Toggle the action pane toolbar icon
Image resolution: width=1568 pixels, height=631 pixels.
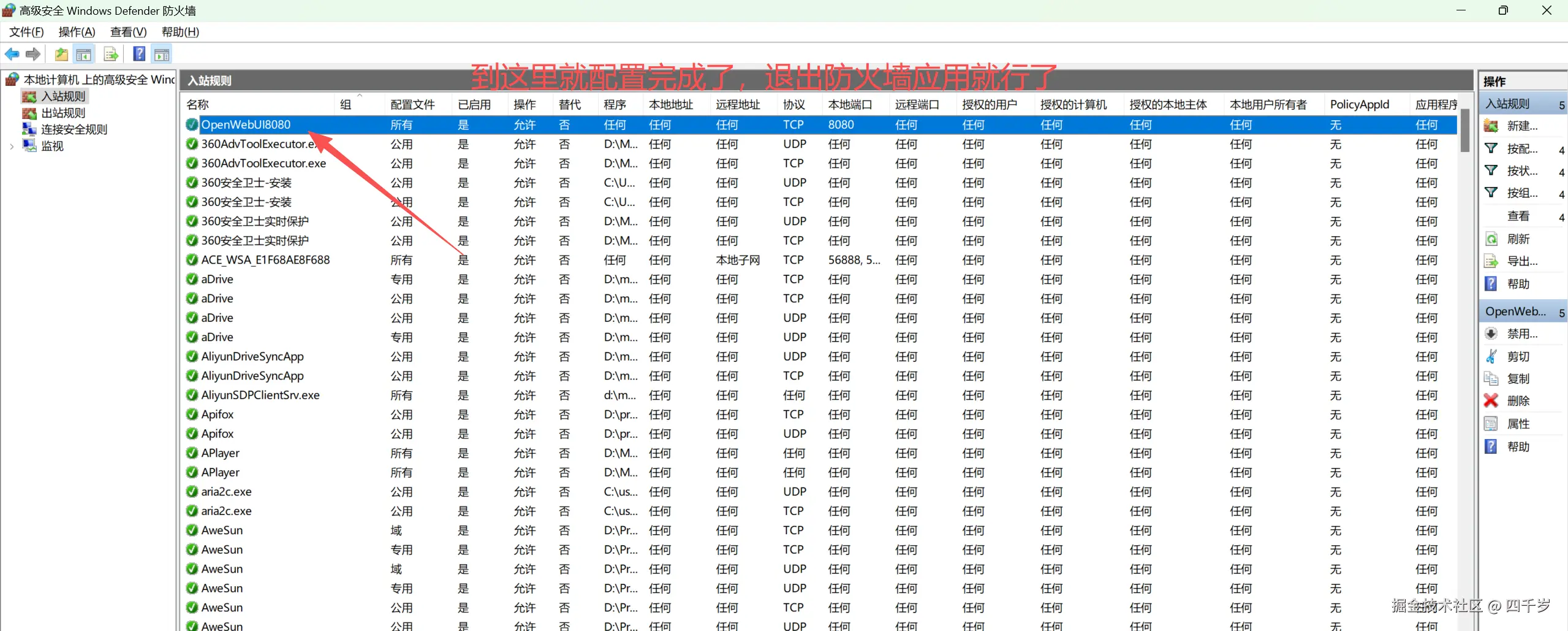pyautogui.click(x=162, y=55)
